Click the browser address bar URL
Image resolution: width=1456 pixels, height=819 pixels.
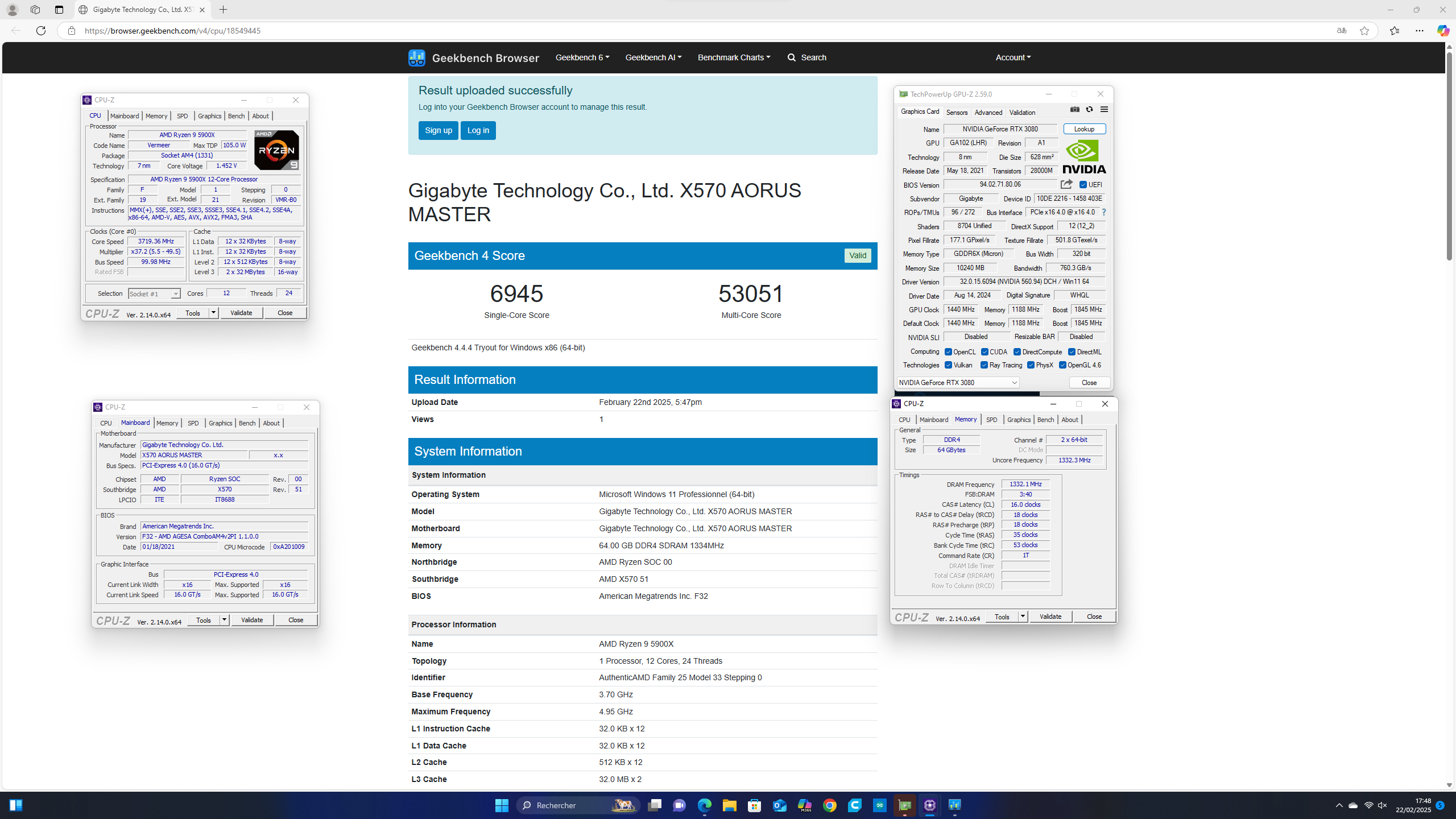click(x=173, y=31)
